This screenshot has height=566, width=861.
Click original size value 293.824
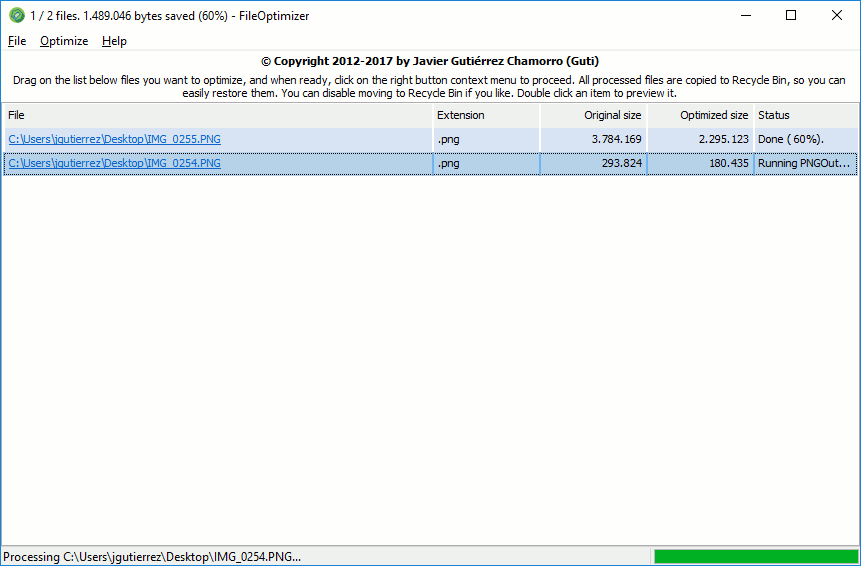622,164
